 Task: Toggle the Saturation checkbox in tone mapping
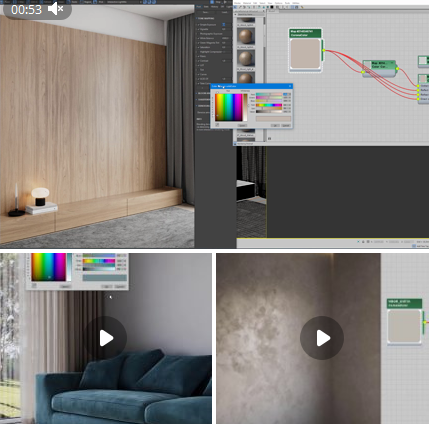pyautogui.click(x=198, y=47)
